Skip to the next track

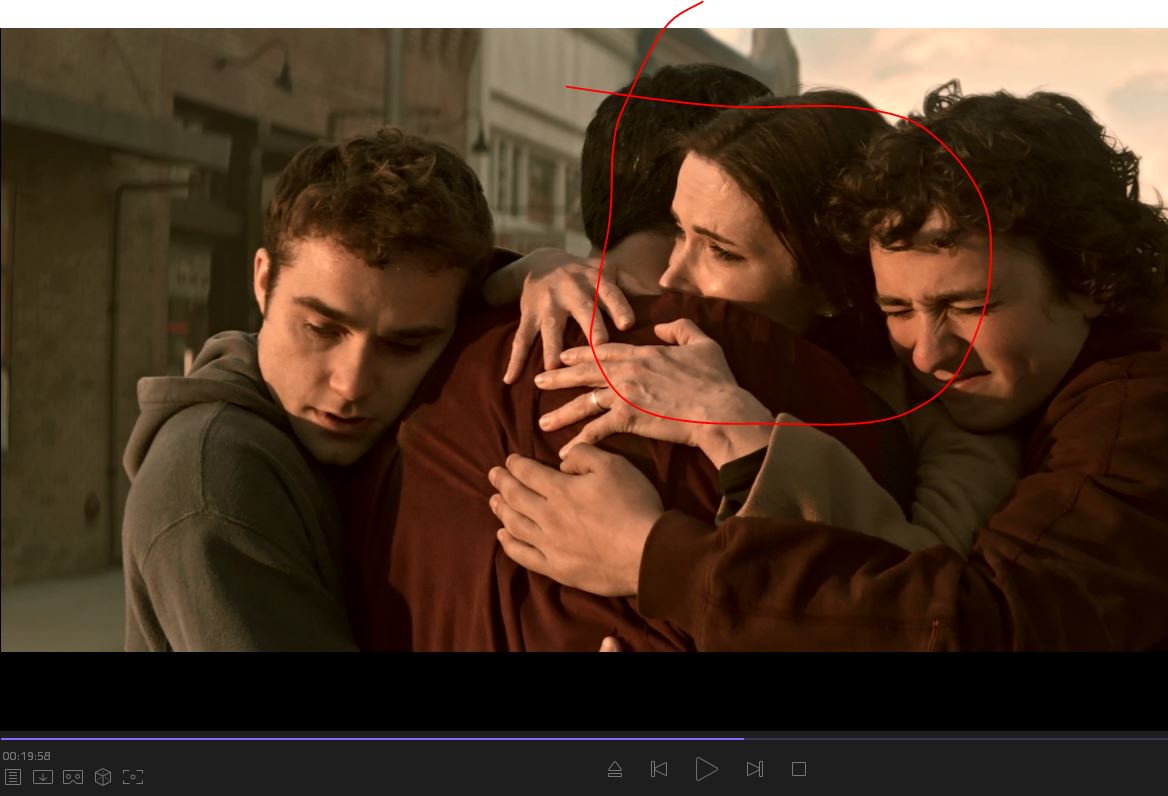click(x=755, y=769)
